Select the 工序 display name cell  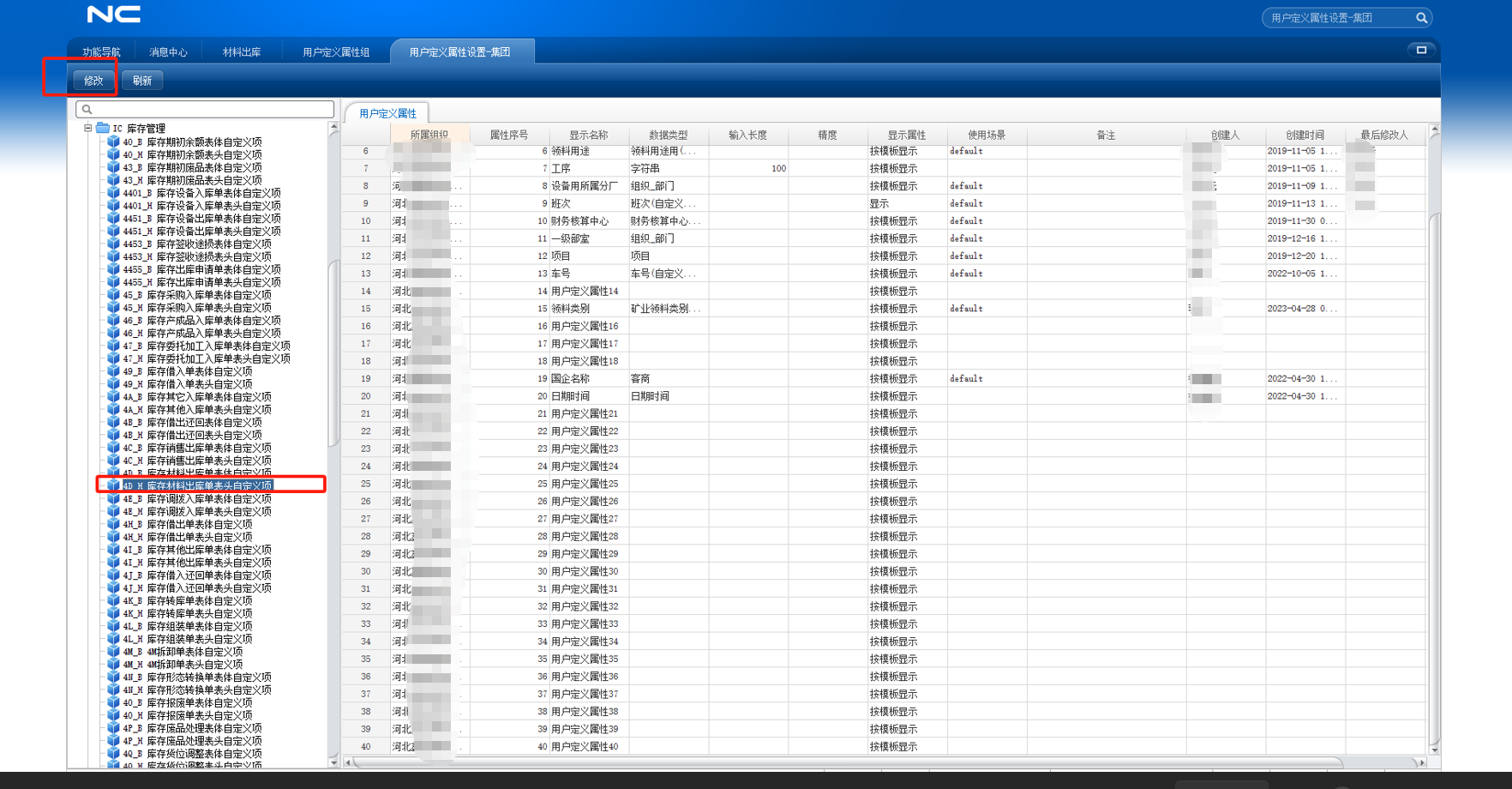[589, 168]
